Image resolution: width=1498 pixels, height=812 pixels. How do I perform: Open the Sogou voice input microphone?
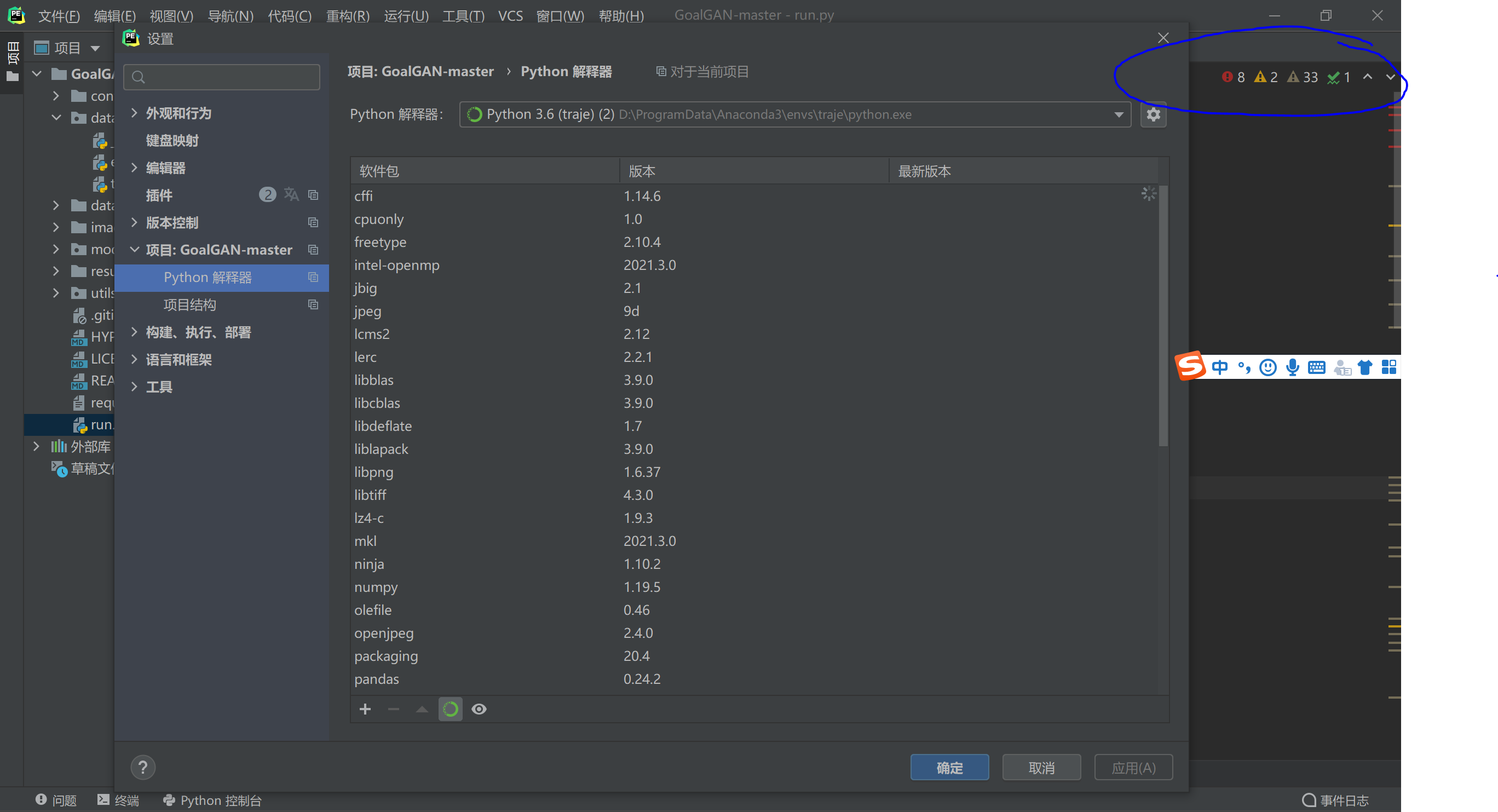pos(1292,367)
